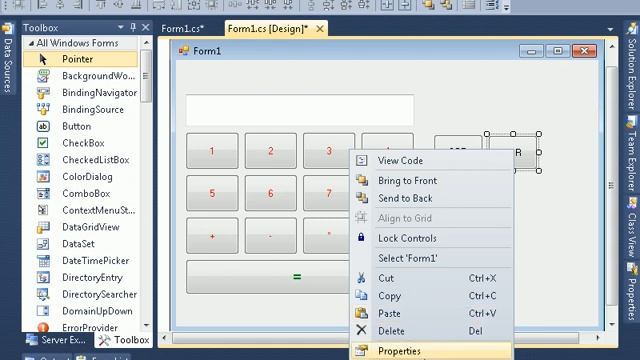Select the DataSet component
The height and width of the screenshot is (360, 640).
80,244
